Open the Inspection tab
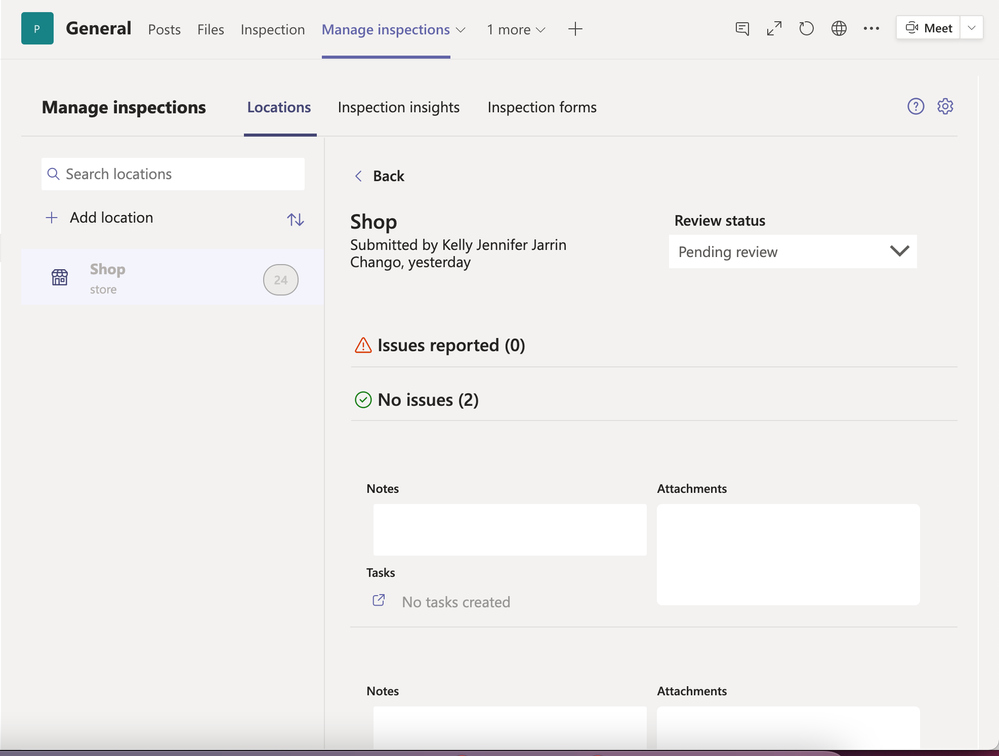 tap(273, 30)
